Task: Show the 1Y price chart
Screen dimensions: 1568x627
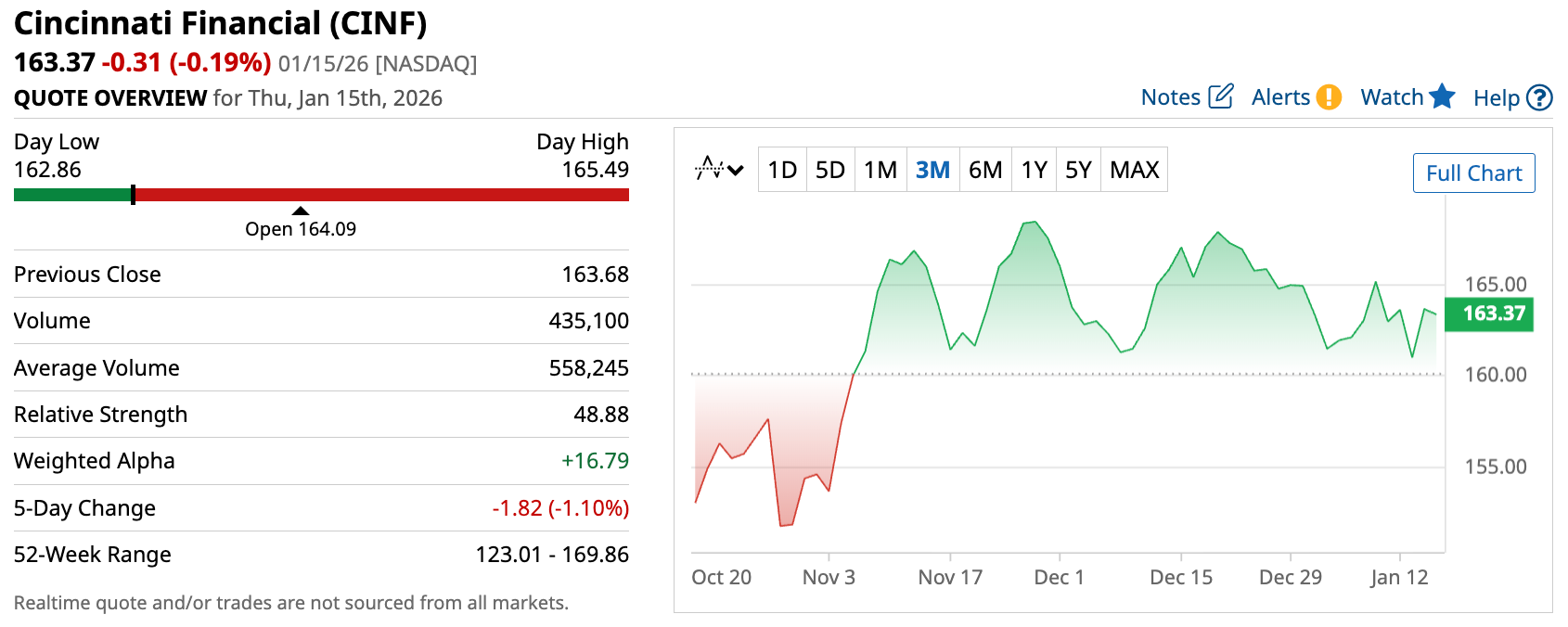Action: 1034,170
